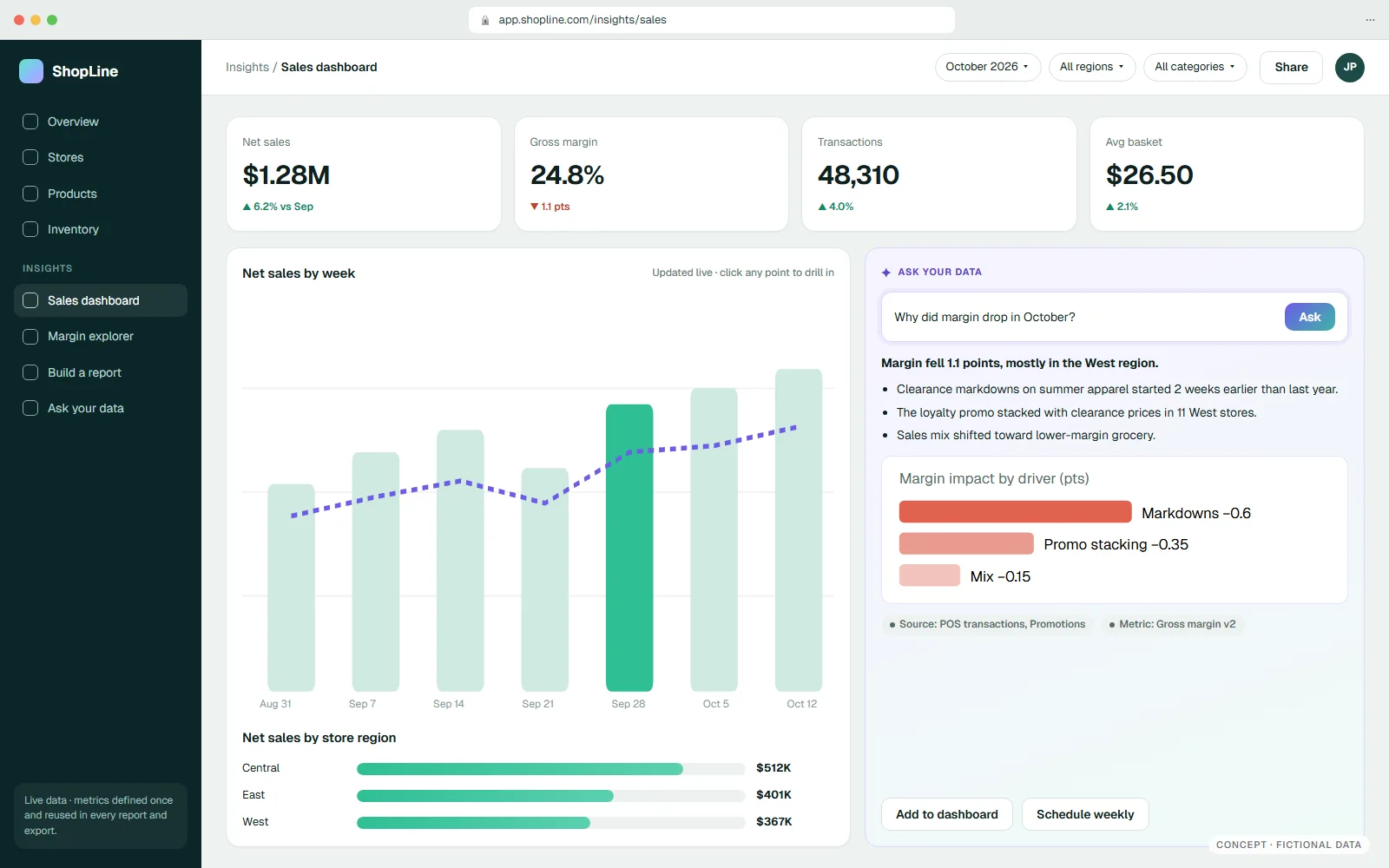Click the East region $401K value
The width and height of the screenshot is (1389, 868).
773,795
